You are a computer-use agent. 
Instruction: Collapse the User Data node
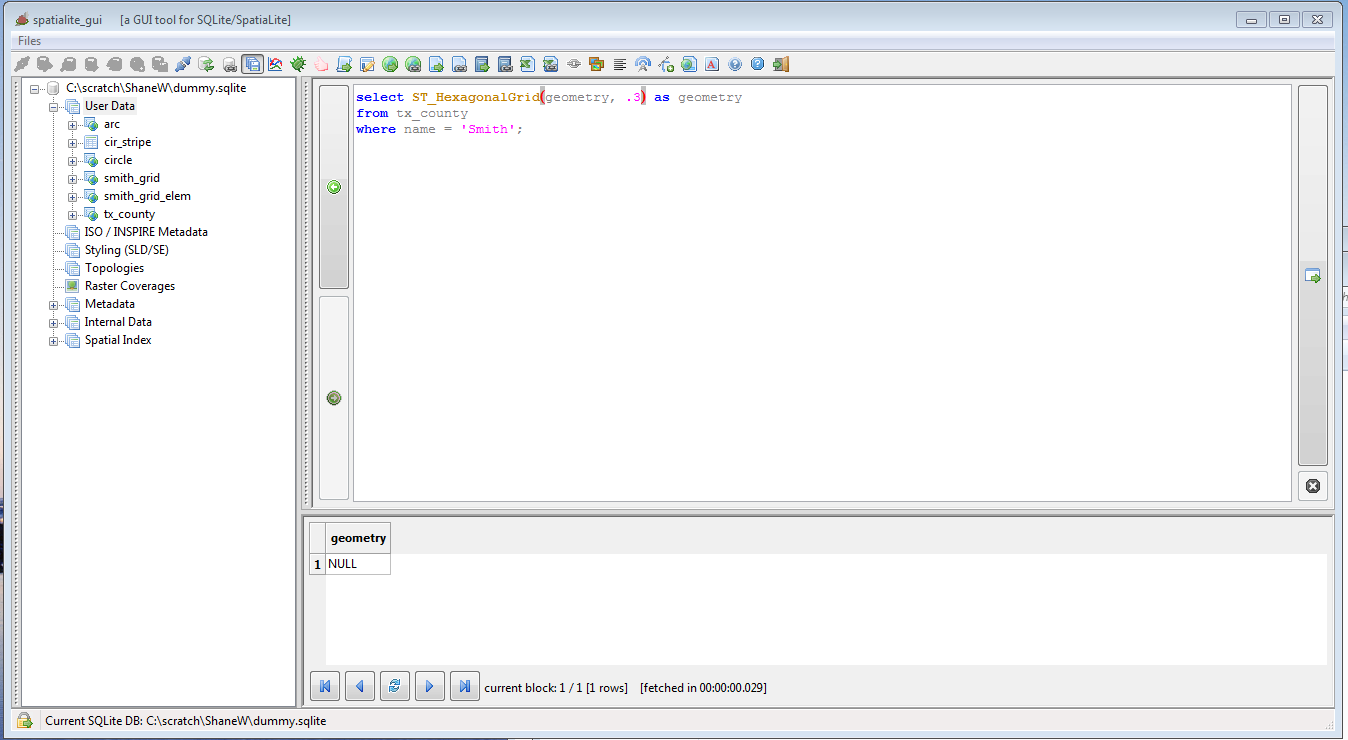54,106
